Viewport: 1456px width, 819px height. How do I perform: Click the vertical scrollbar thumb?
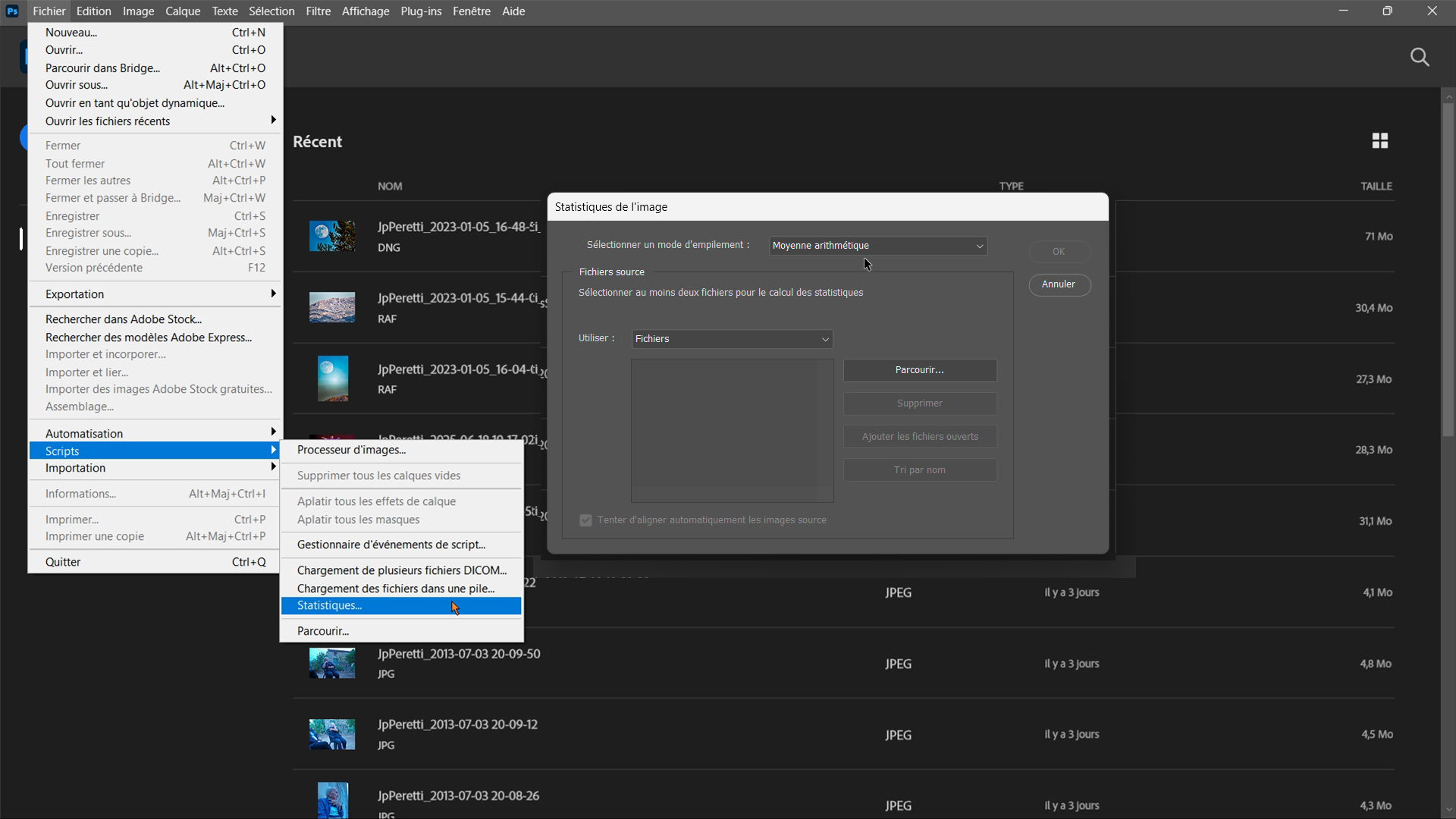[x=1448, y=269]
